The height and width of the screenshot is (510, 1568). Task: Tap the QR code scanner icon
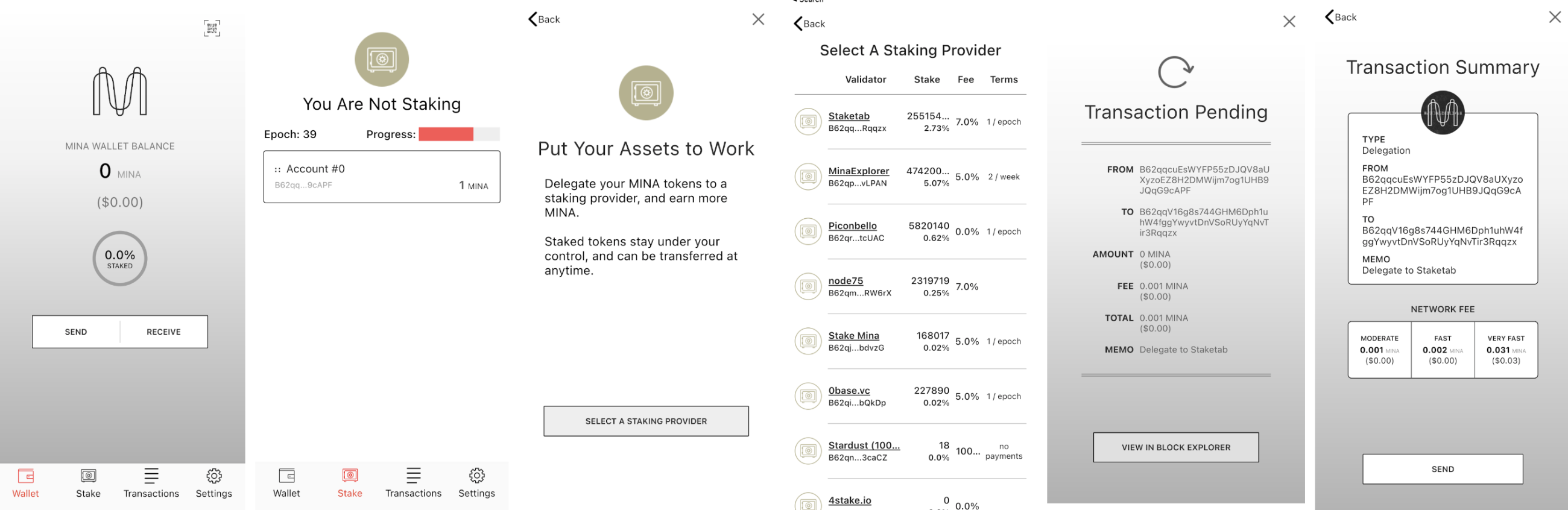212,28
